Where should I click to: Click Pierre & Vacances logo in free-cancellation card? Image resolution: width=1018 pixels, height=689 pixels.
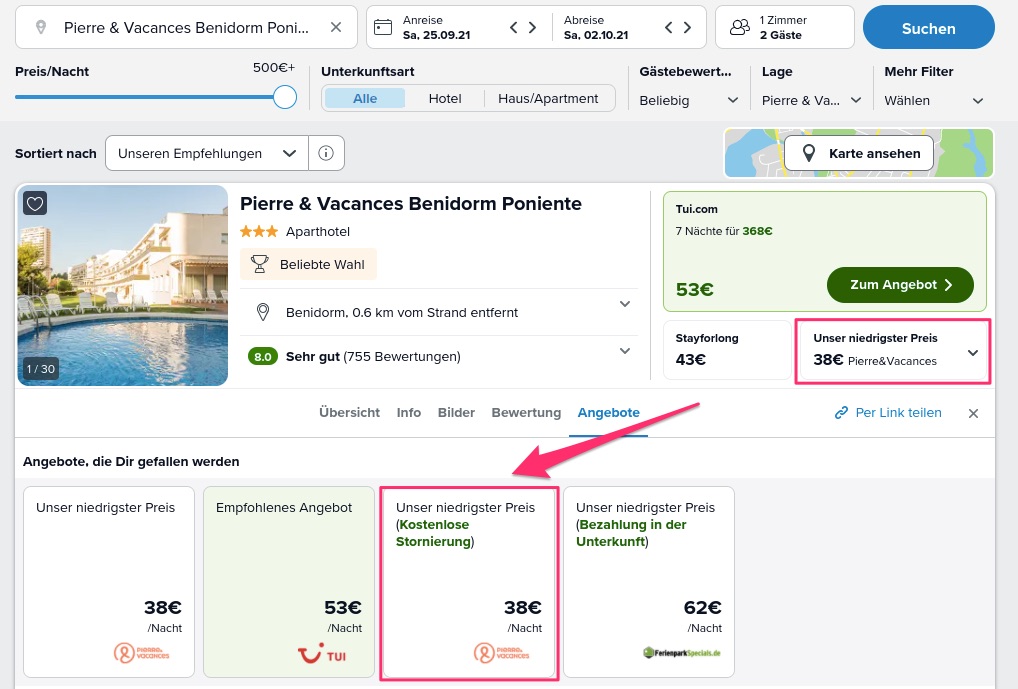pyautogui.click(x=501, y=652)
